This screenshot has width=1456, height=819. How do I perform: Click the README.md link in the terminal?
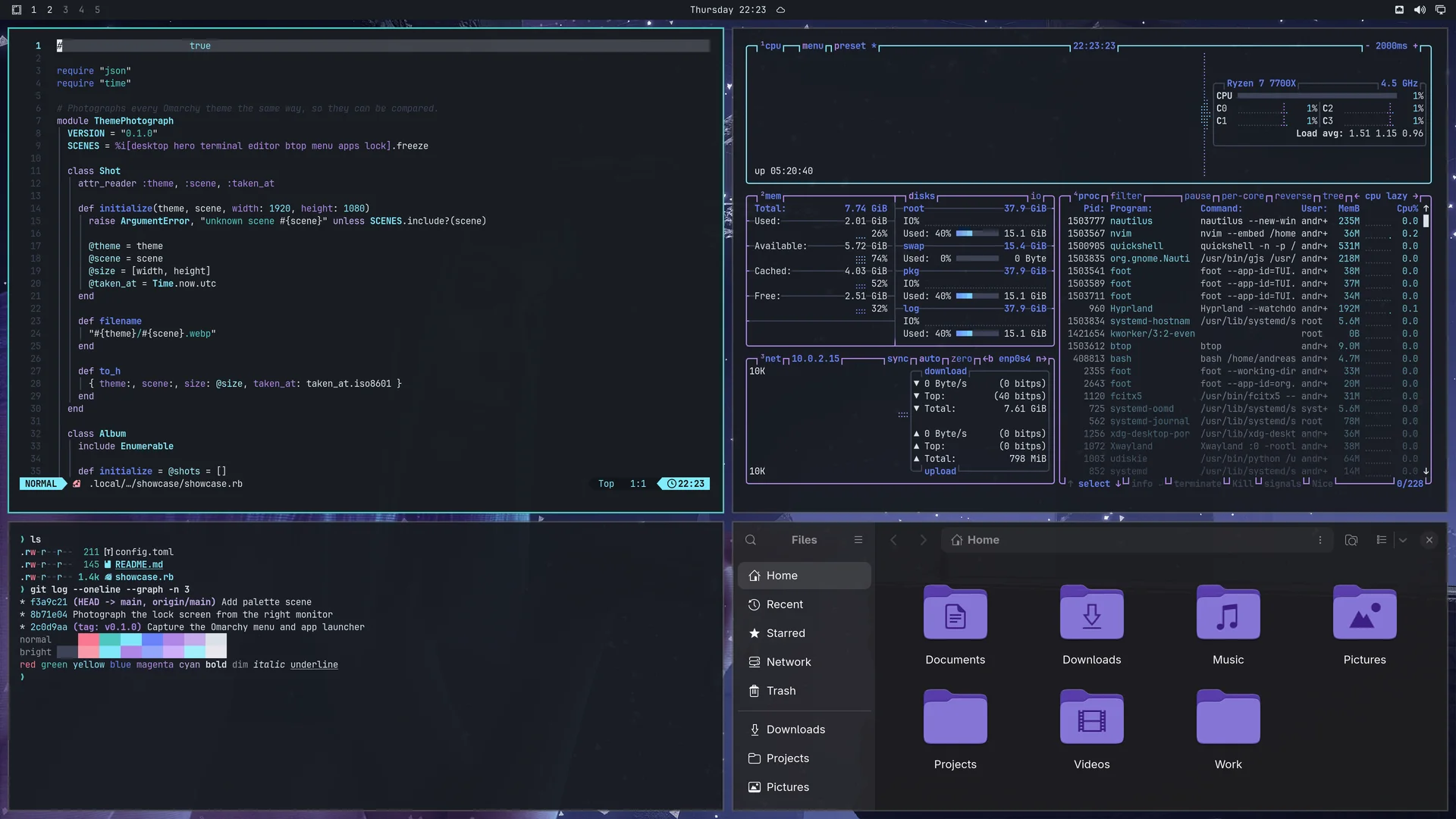pyautogui.click(x=139, y=564)
